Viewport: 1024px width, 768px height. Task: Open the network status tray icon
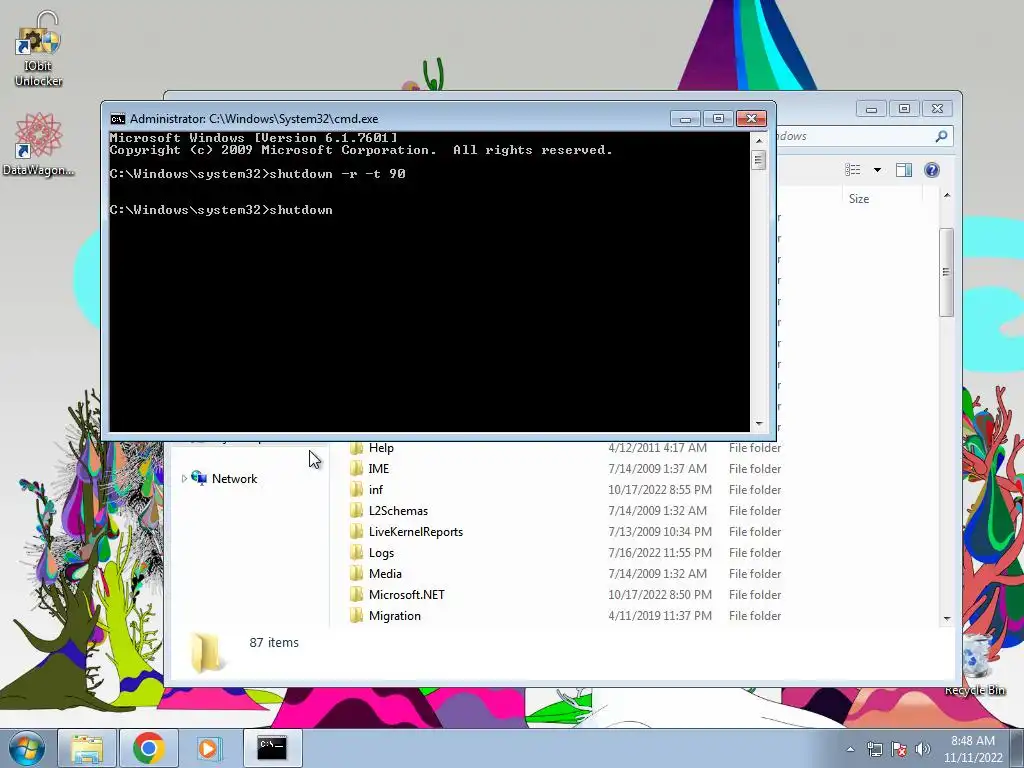point(874,749)
